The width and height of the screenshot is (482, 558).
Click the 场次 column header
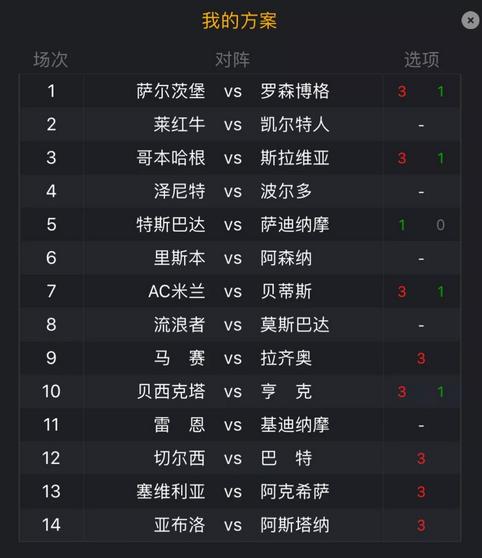point(51,60)
